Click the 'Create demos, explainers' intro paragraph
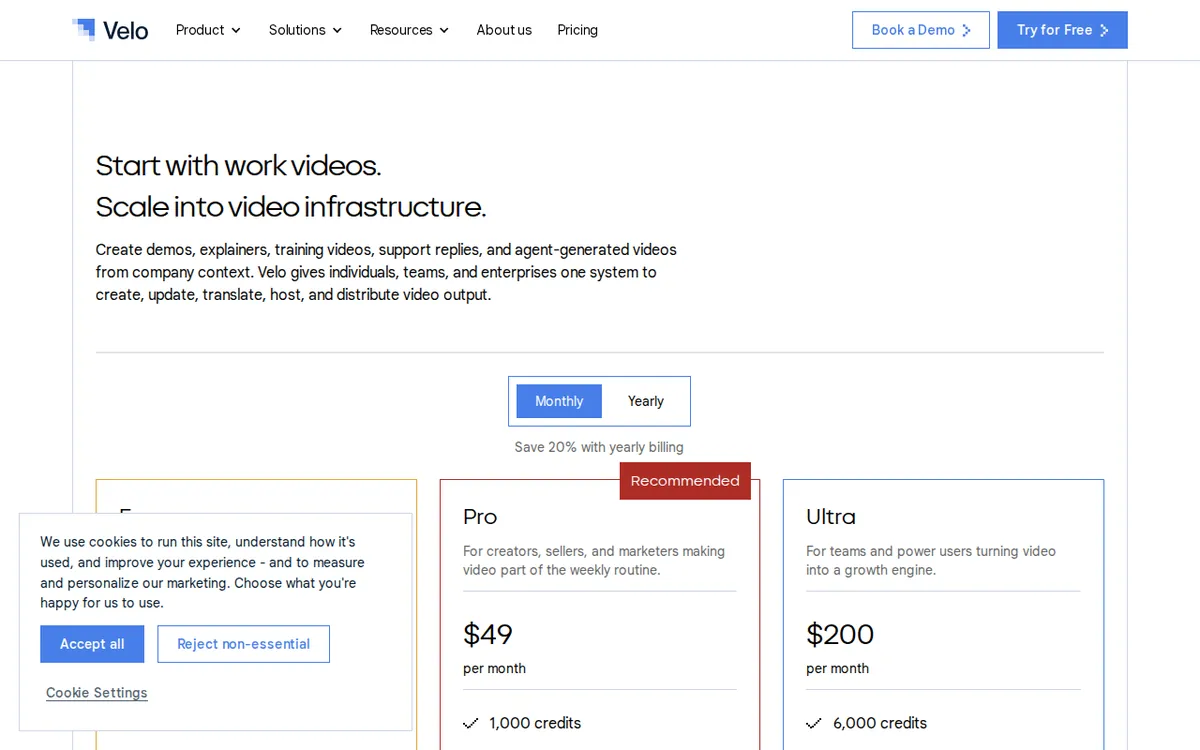This screenshot has height=750, width=1200. pos(386,272)
